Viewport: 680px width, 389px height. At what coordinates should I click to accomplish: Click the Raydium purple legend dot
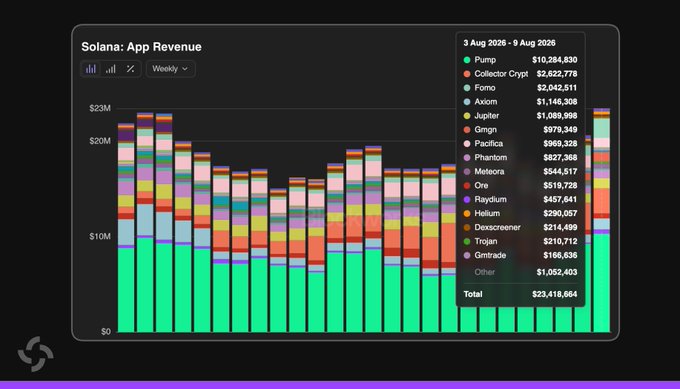467,199
